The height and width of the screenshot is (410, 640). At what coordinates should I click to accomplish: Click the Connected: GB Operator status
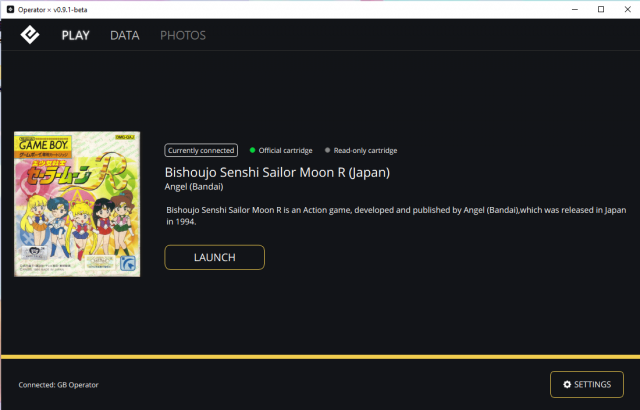(x=58, y=385)
